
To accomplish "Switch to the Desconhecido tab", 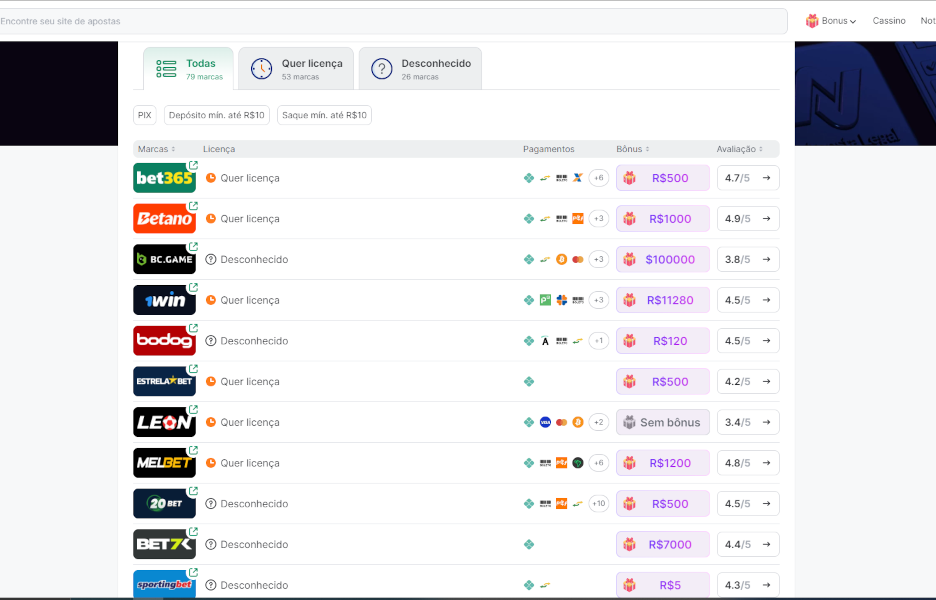I will pyautogui.click(x=420, y=69).
